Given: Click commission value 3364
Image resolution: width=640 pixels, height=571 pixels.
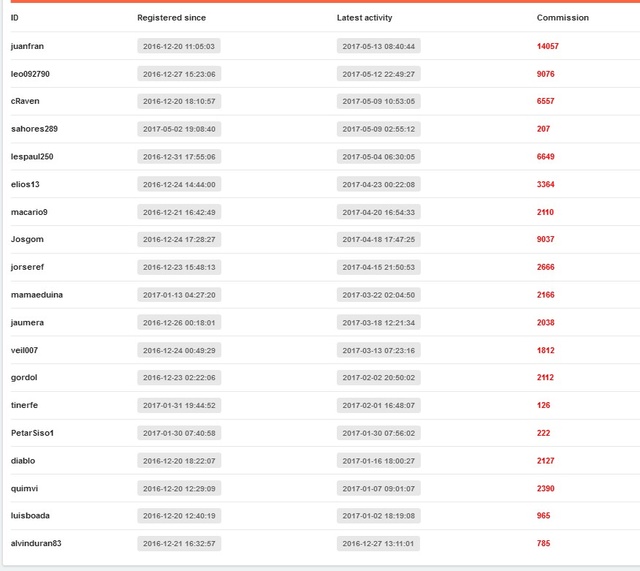Looking at the screenshot, I should [546, 184].
